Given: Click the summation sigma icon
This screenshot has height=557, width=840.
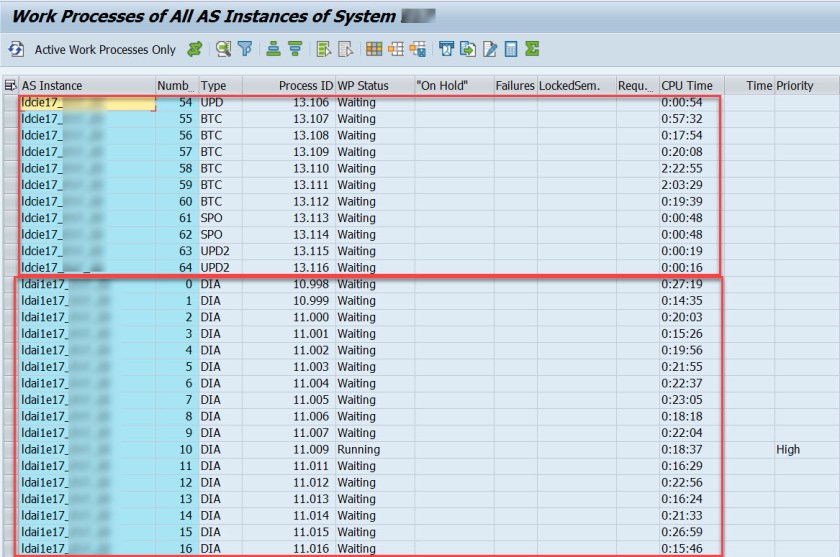Looking at the screenshot, I should pyautogui.click(x=532, y=49).
